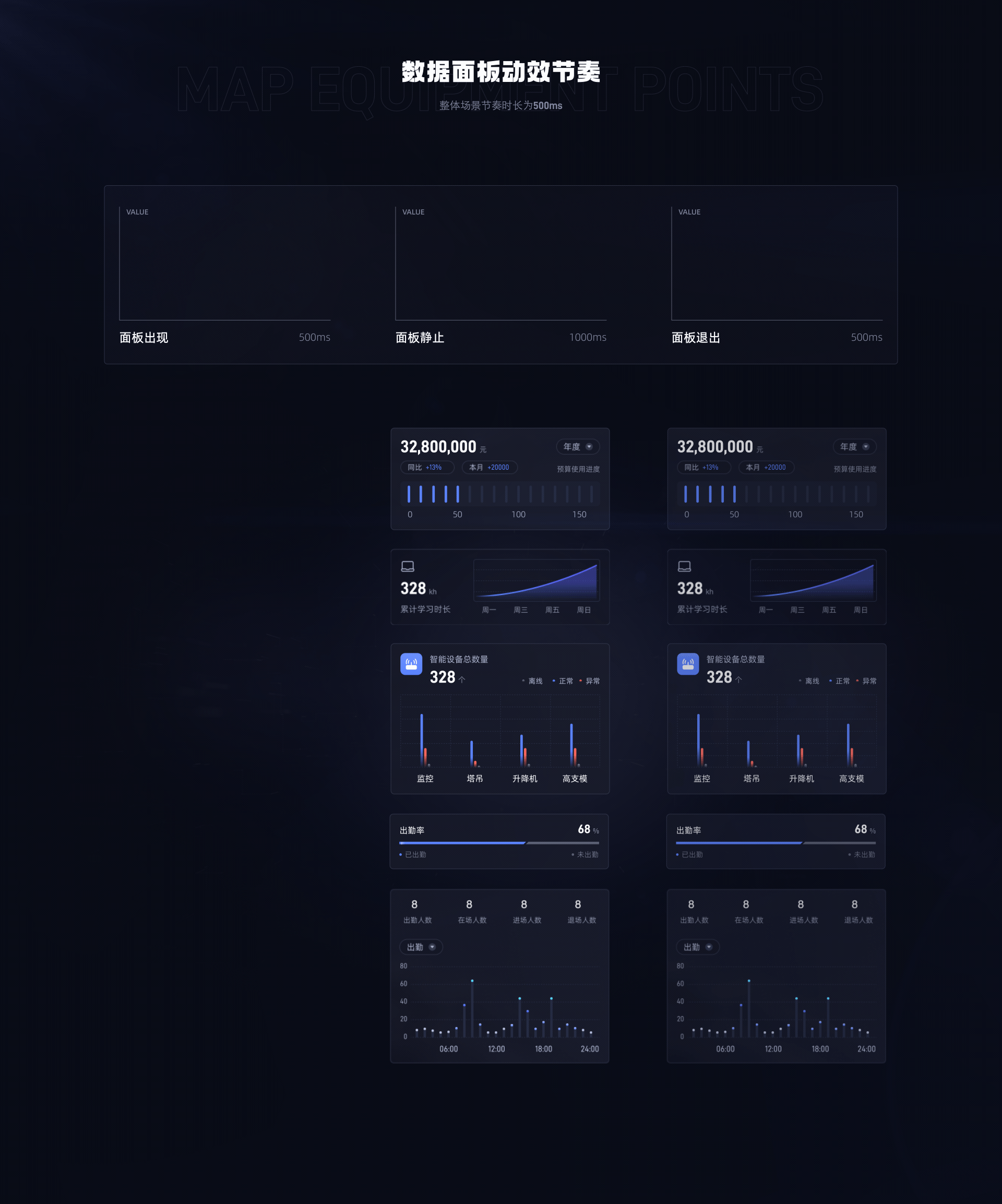Select the 退场人数 stat in the left attendance card

click(x=581, y=912)
